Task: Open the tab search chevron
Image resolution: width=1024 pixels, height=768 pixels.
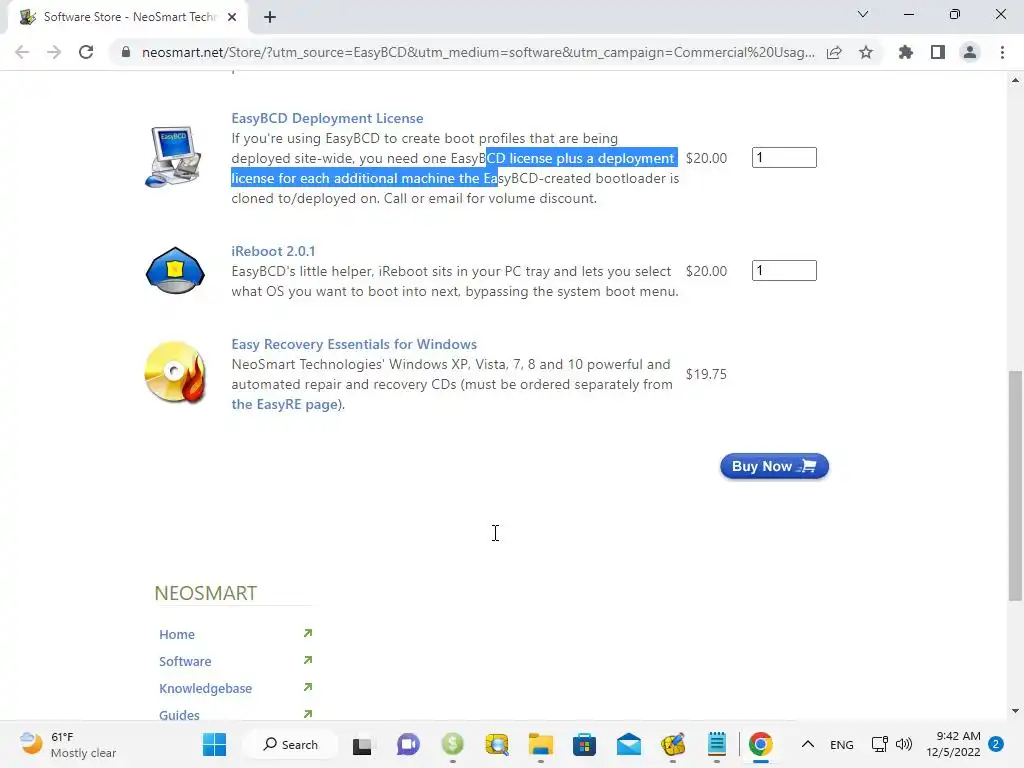Action: (x=863, y=14)
